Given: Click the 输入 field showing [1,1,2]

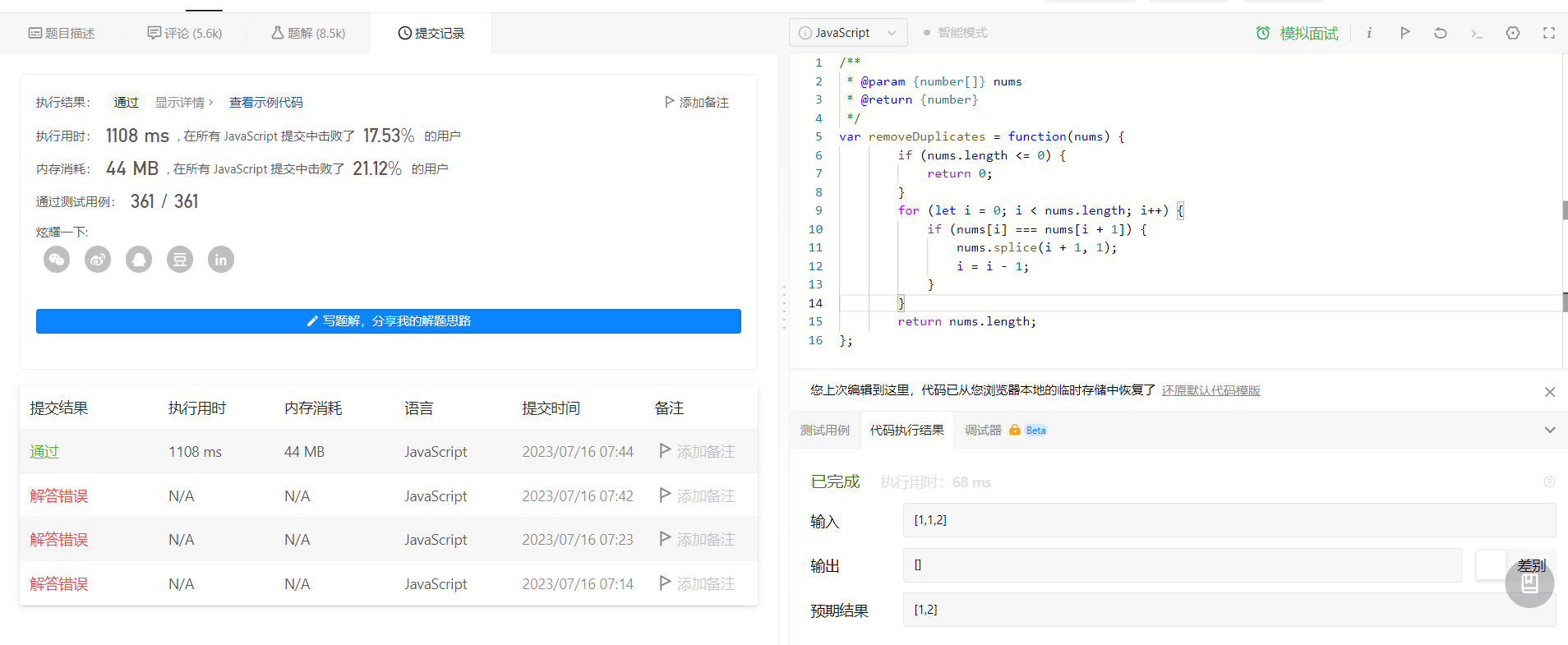Looking at the screenshot, I should click(x=1229, y=520).
